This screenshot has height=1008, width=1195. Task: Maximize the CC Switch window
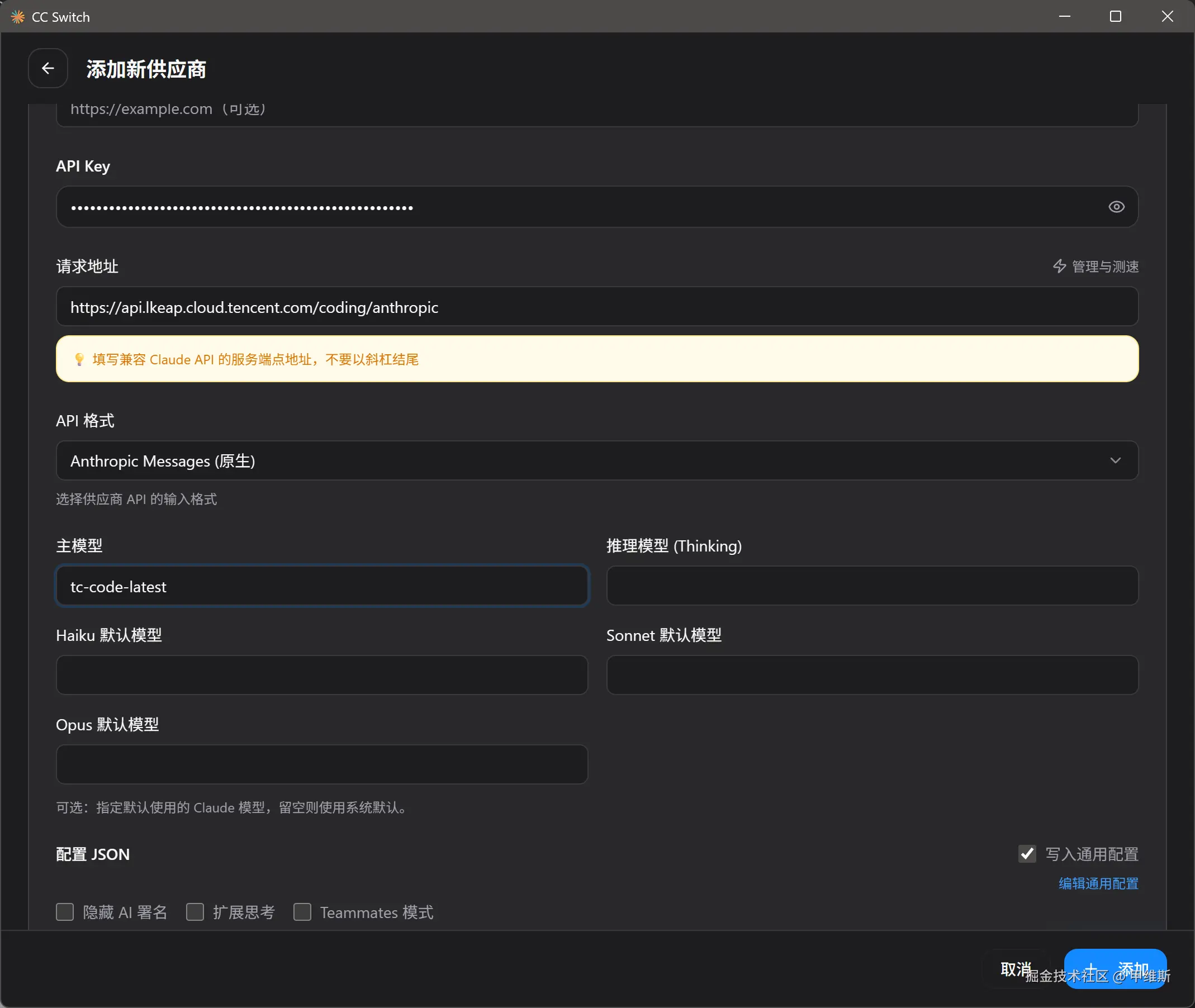1115,17
